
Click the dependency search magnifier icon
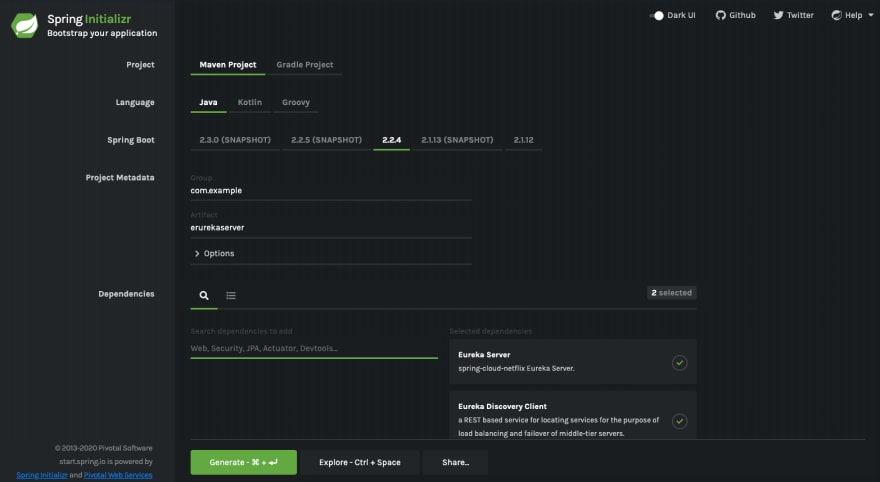point(204,295)
